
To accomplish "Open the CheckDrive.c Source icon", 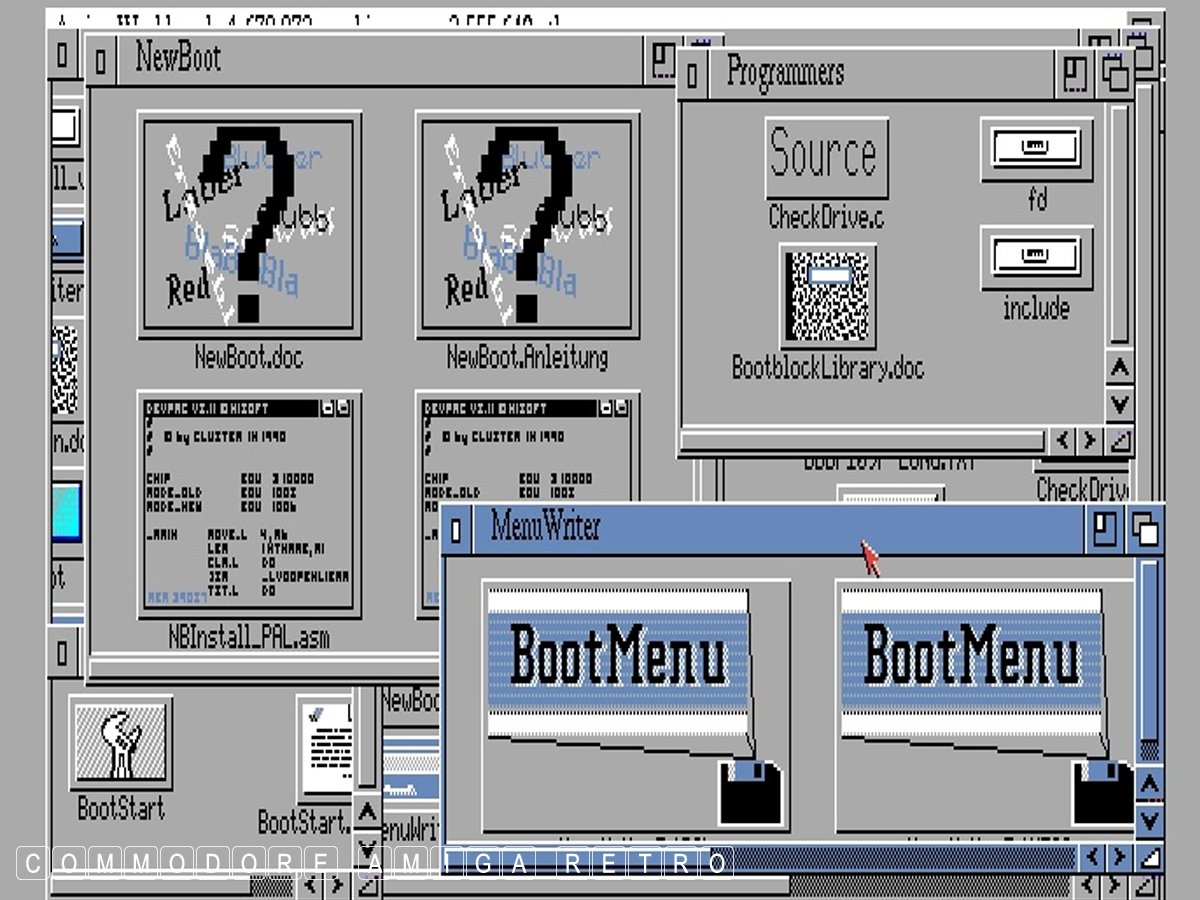I will [826, 156].
